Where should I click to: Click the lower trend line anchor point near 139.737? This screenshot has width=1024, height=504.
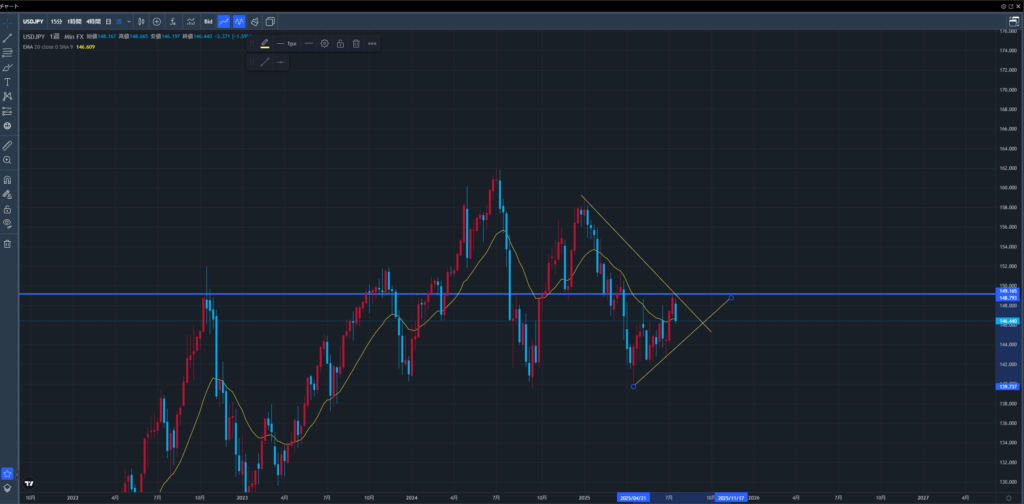pos(633,386)
